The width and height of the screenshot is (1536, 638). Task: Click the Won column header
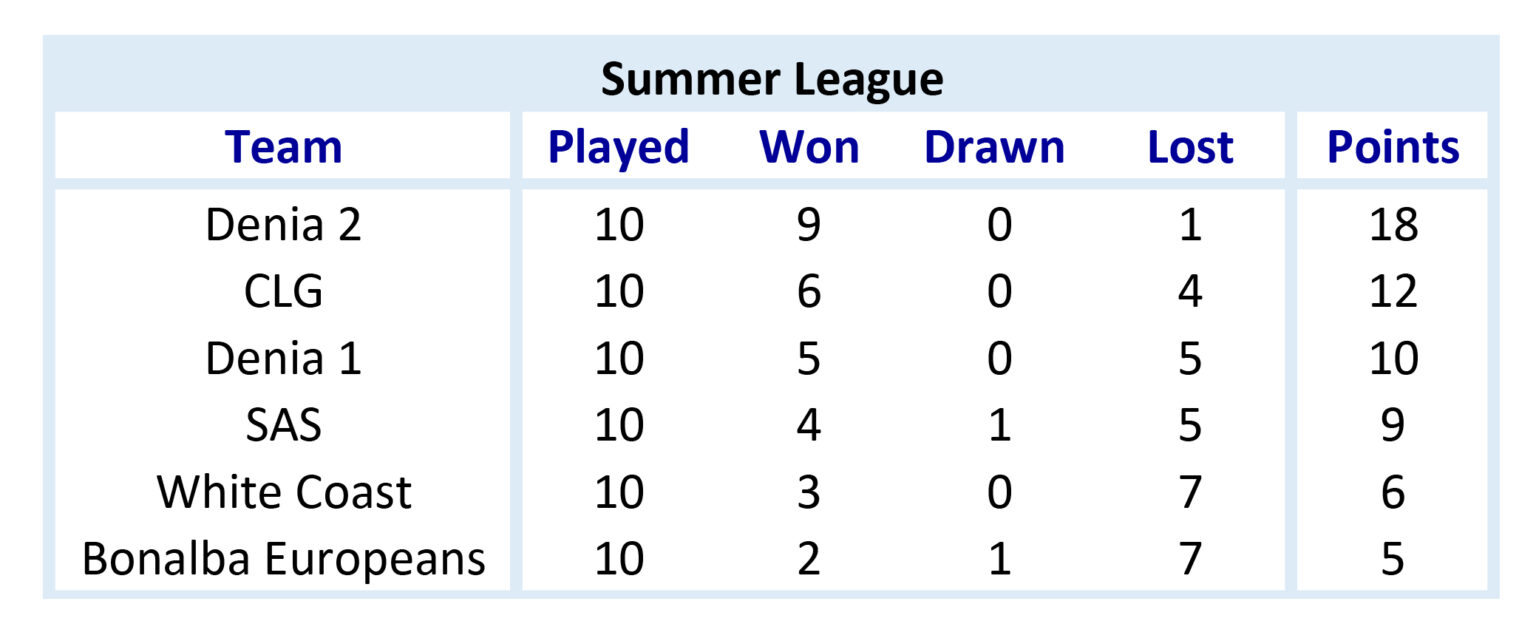[809, 147]
